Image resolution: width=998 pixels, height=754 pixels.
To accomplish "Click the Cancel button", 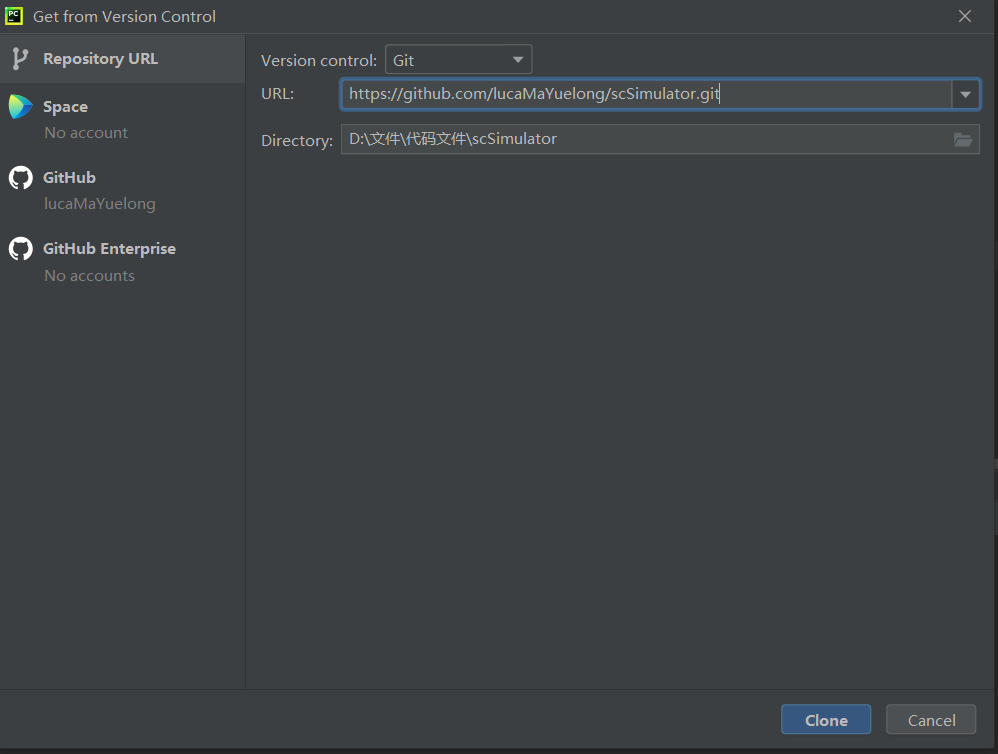I will [x=931, y=720].
